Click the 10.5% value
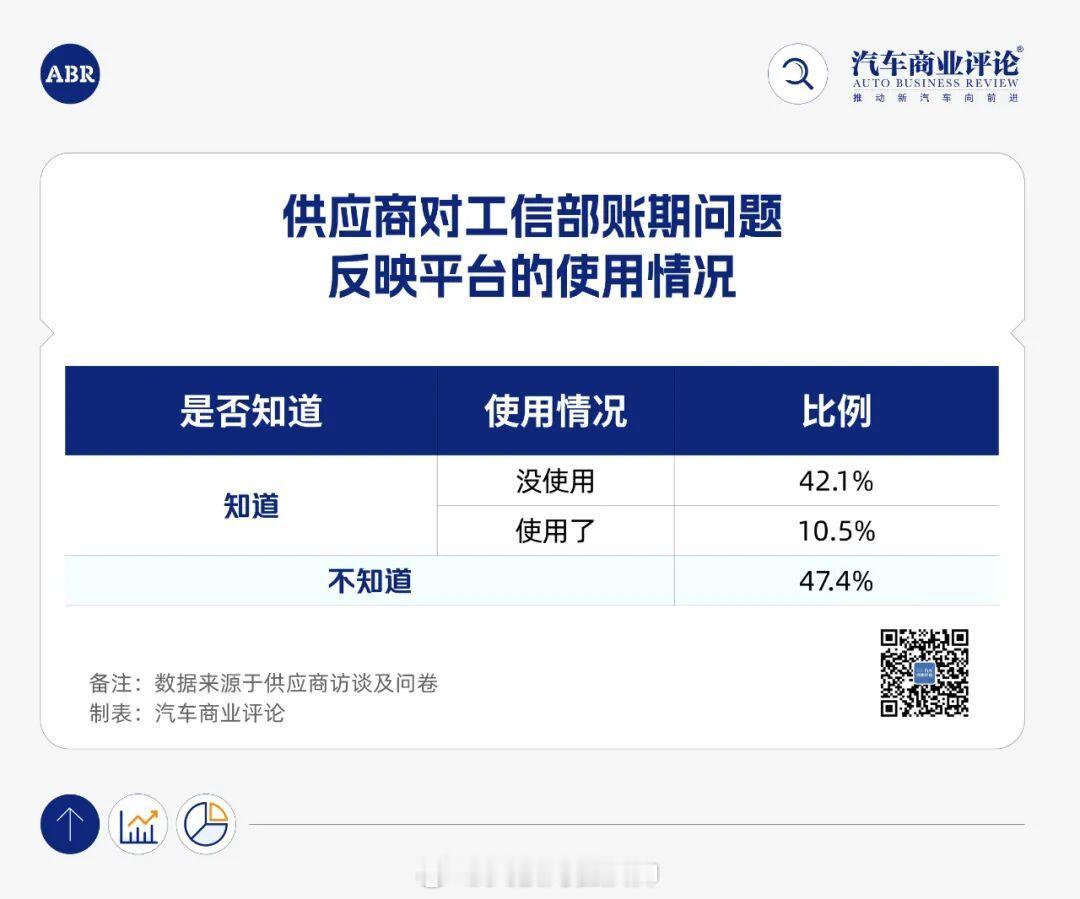Viewport: 1080px width, 899px height. click(x=836, y=531)
